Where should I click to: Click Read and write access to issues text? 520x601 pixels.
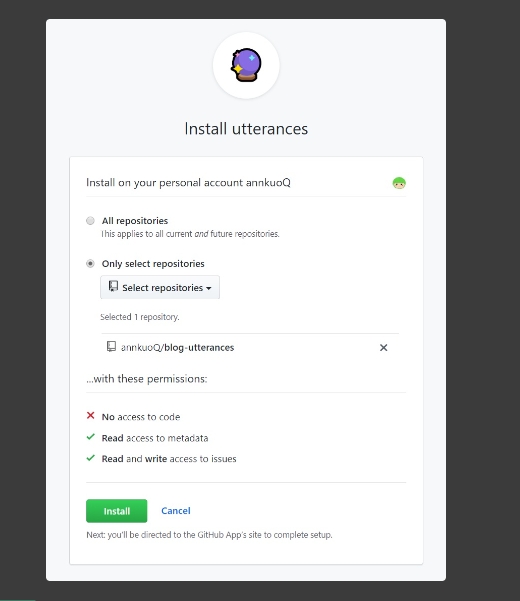tap(169, 459)
